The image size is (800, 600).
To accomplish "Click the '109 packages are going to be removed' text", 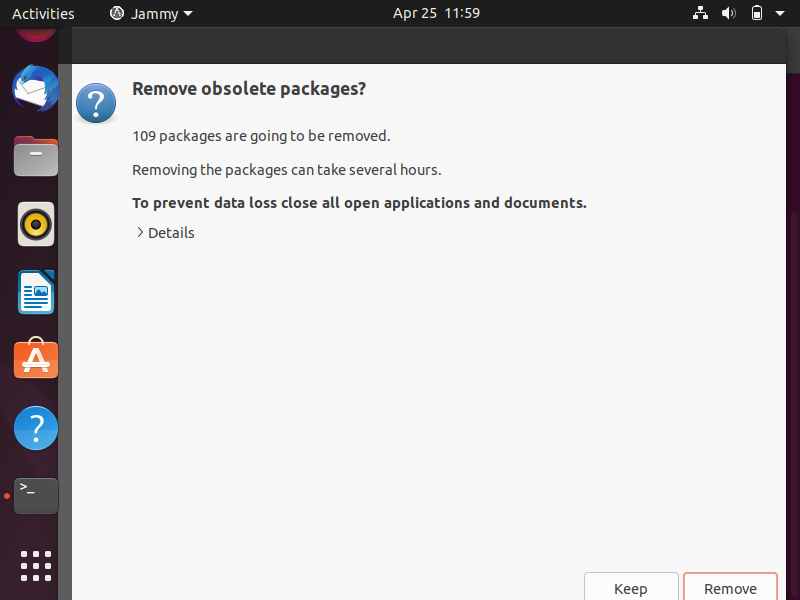I will pyautogui.click(x=261, y=136).
